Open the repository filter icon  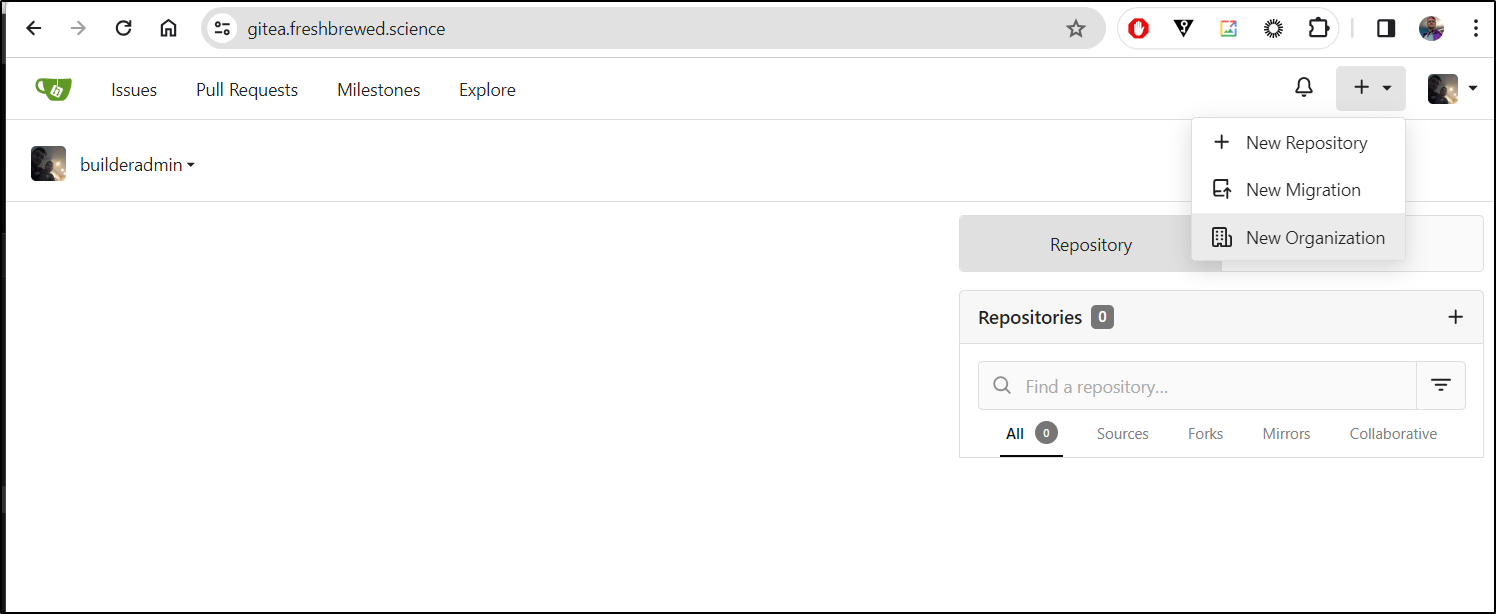pos(1441,385)
